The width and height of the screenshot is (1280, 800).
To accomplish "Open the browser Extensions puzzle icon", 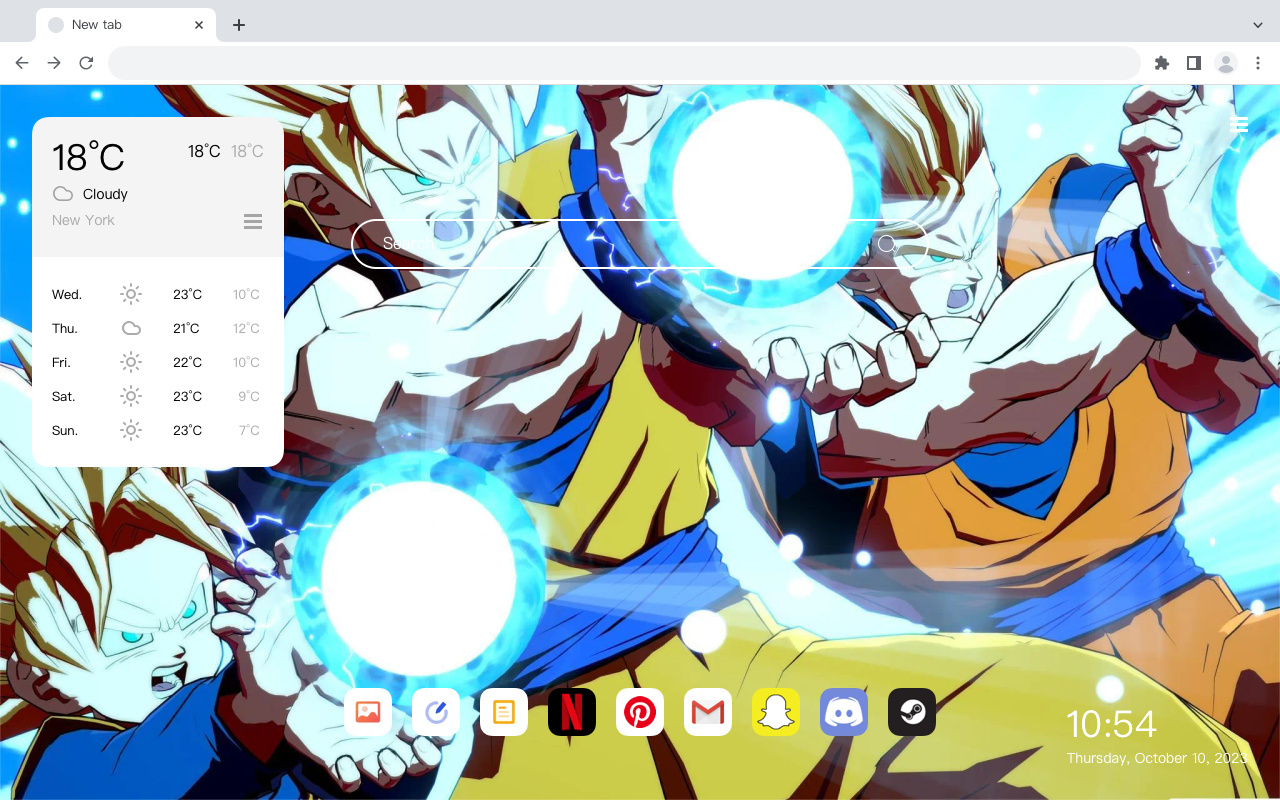I will [1161, 63].
